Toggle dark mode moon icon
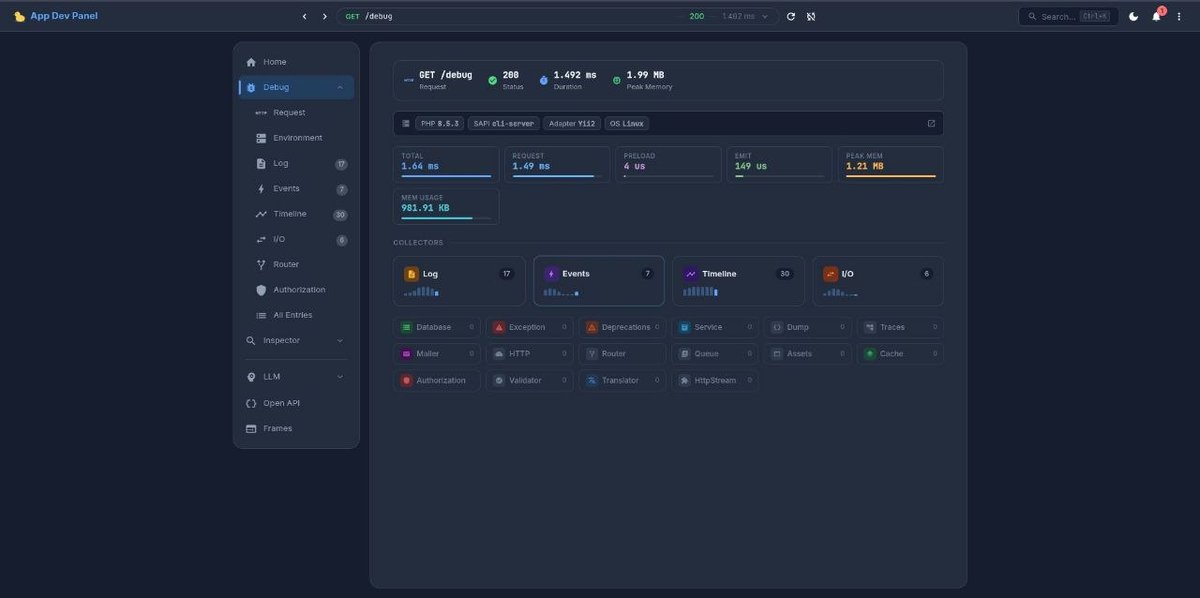1200x598 pixels. tap(1133, 16)
